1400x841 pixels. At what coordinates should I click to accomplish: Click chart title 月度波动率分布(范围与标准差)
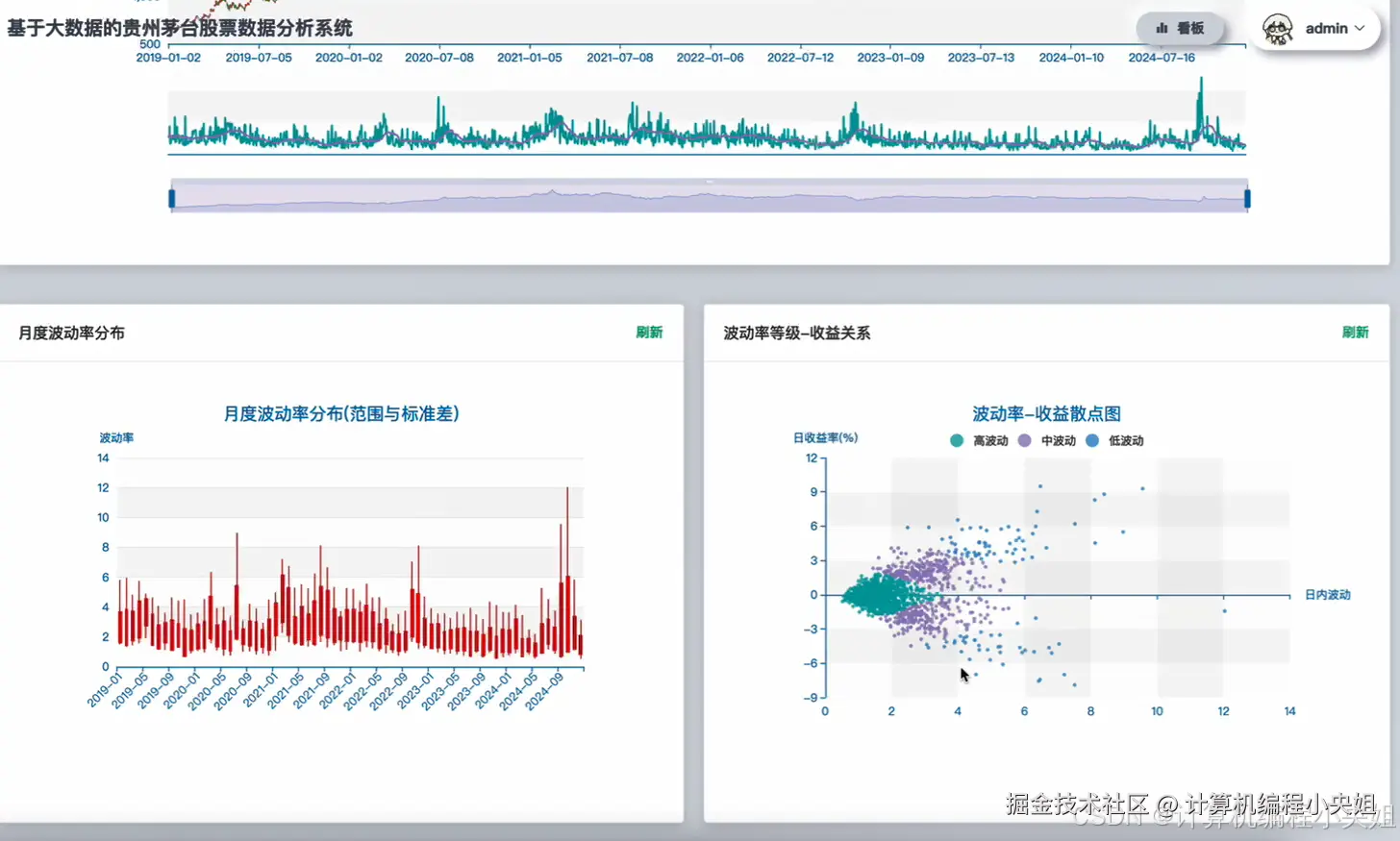point(341,413)
